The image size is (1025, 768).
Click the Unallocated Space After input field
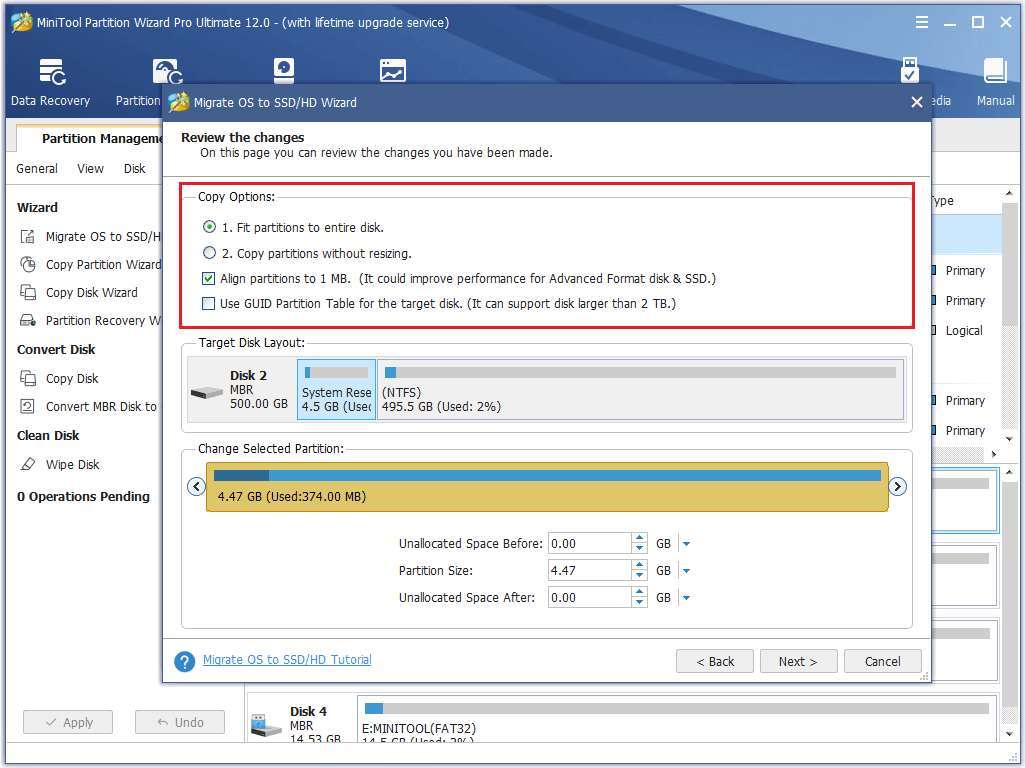pos(590,597)
